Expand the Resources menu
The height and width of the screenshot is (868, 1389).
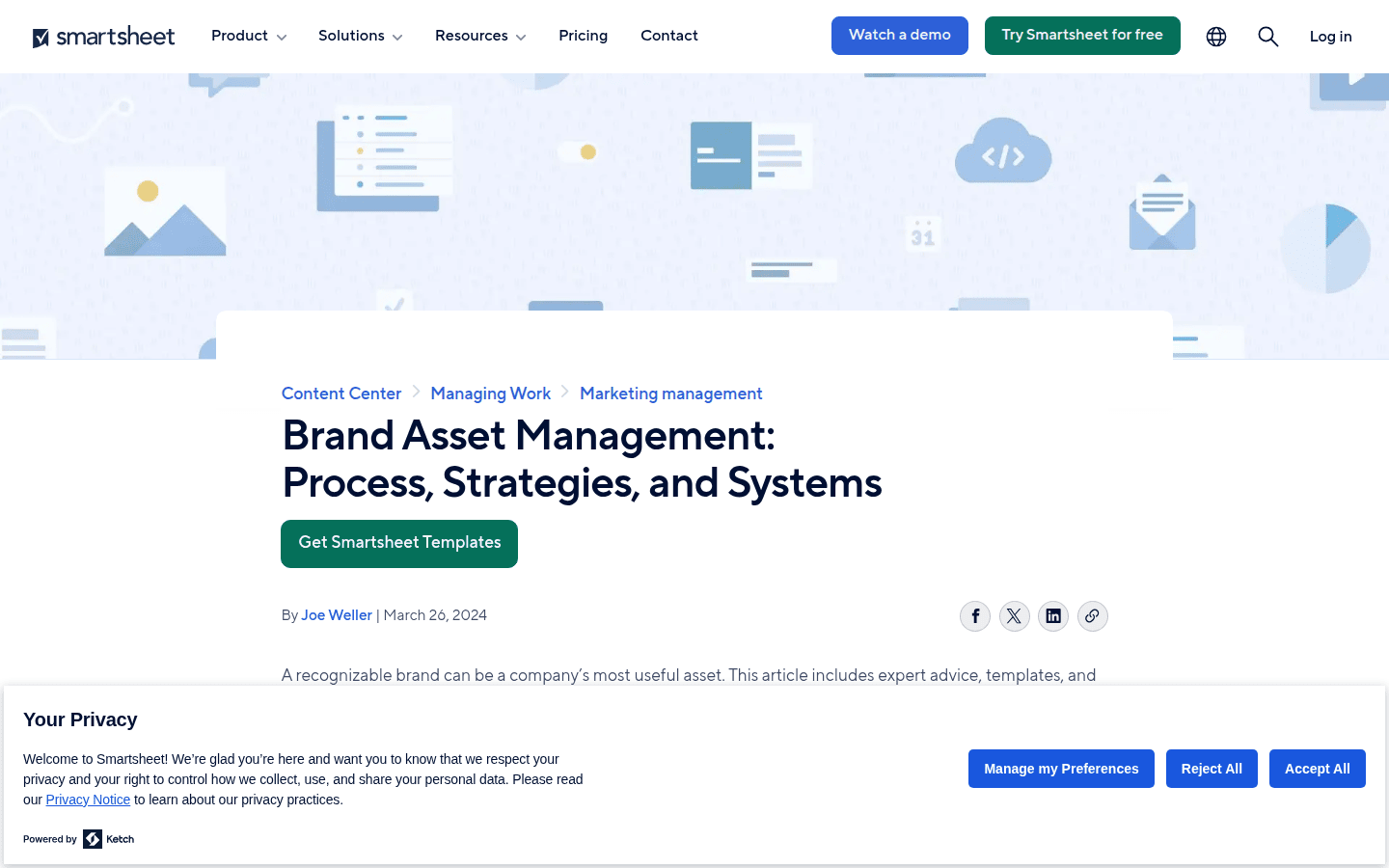480,36
